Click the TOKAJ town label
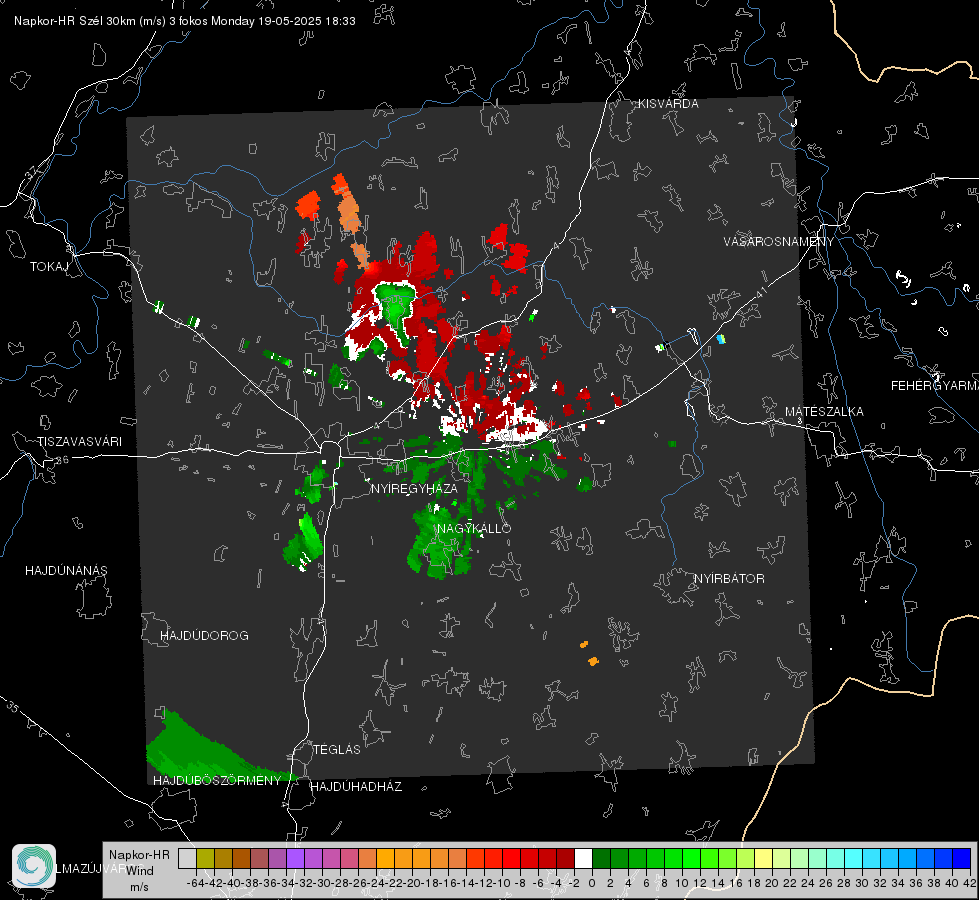Screen dimensions: 979x900 (49, 267)
